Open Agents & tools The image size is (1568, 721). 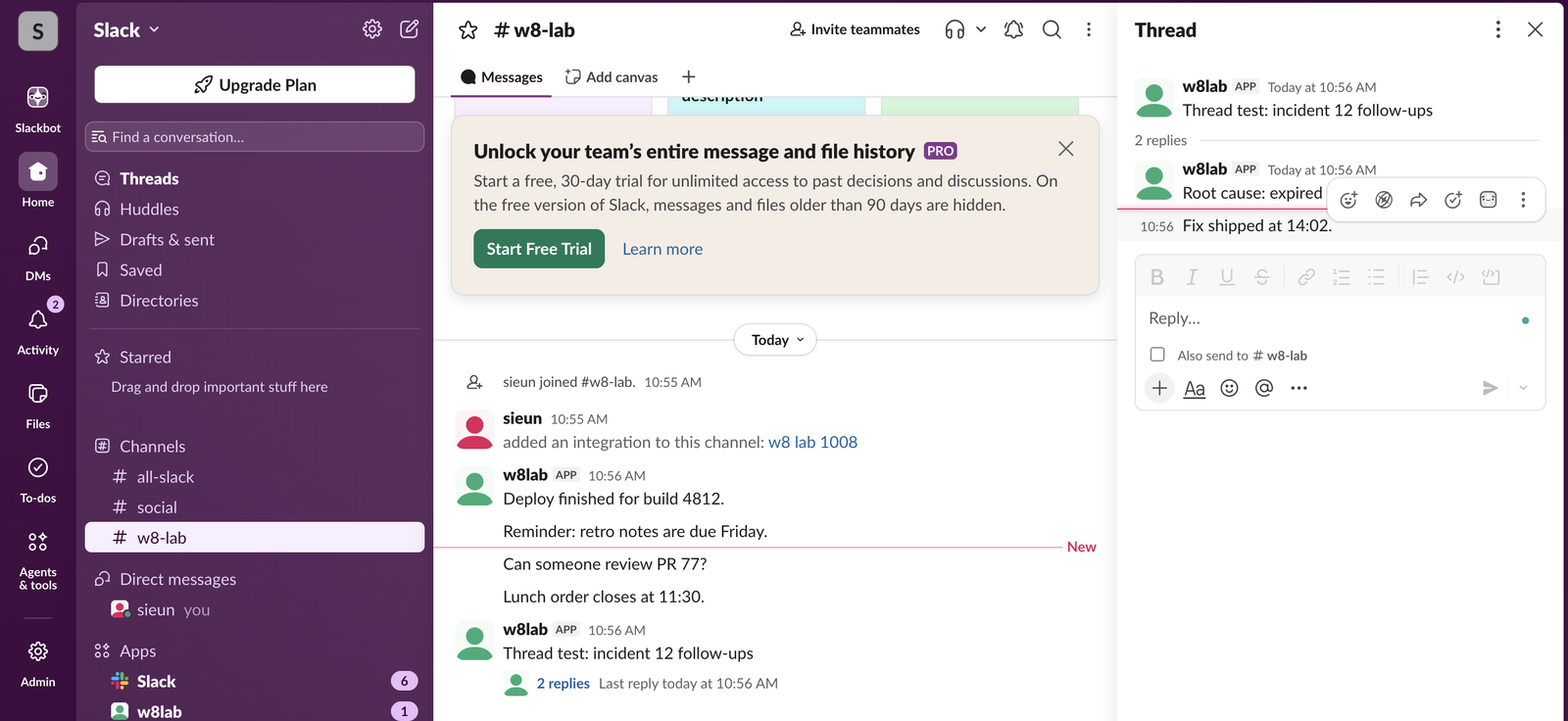point(37,560)
